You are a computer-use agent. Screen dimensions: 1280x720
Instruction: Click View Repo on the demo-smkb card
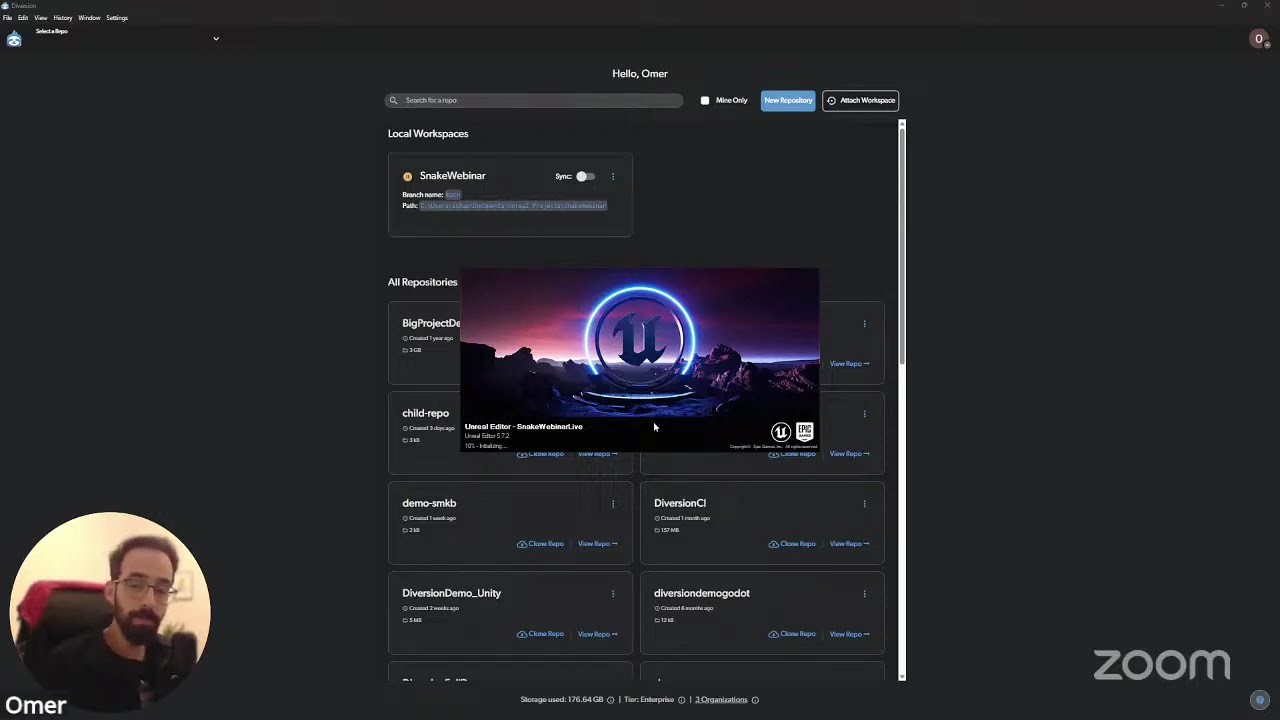click(x=598, y=544)
